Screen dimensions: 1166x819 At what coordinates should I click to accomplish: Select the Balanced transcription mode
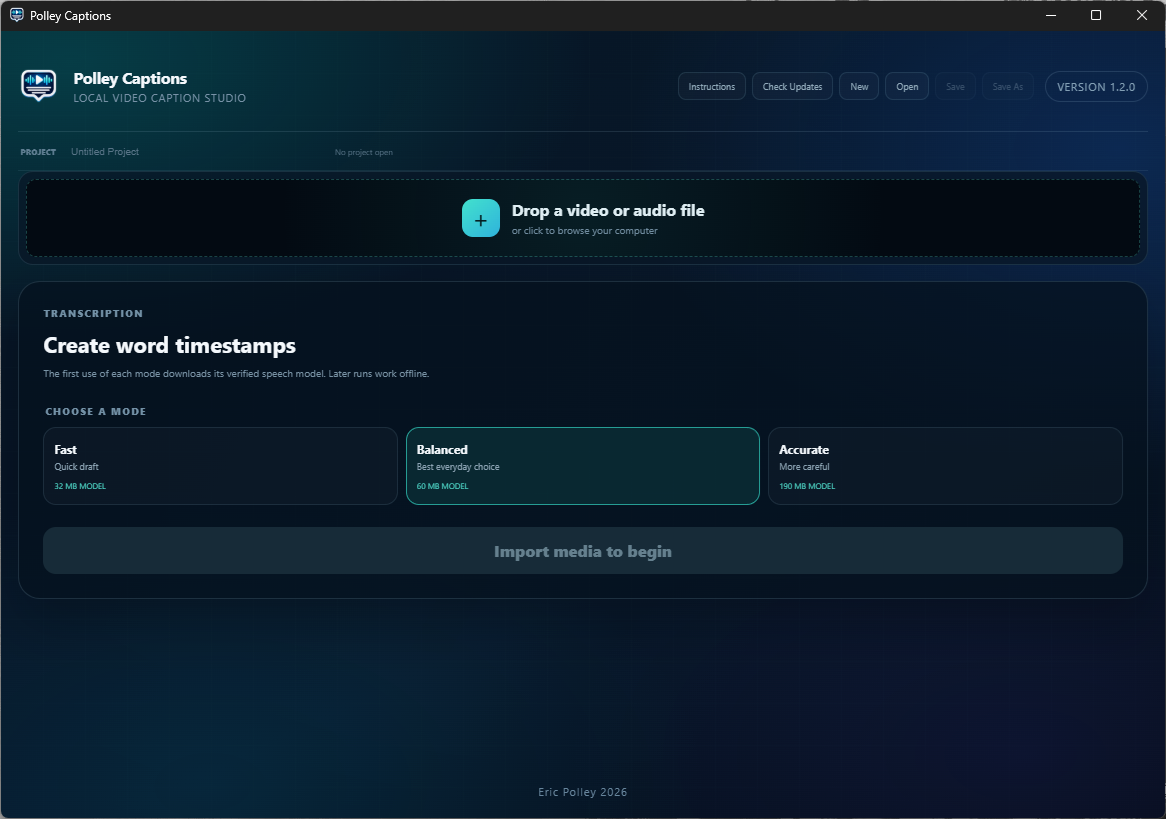pyautogui.click(x=582, y=466)
